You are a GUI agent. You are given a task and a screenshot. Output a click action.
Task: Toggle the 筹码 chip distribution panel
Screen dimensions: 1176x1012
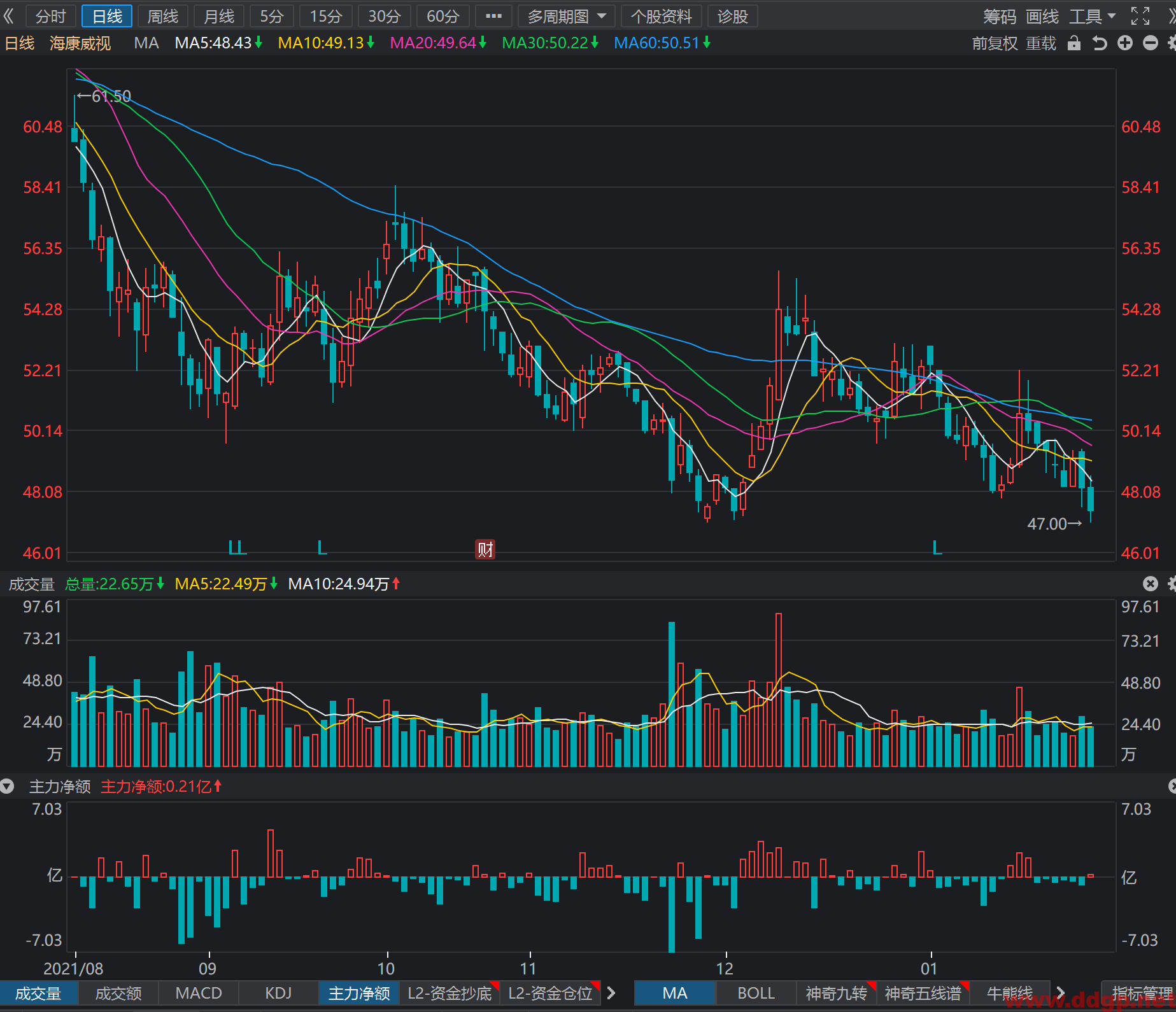1000,17
